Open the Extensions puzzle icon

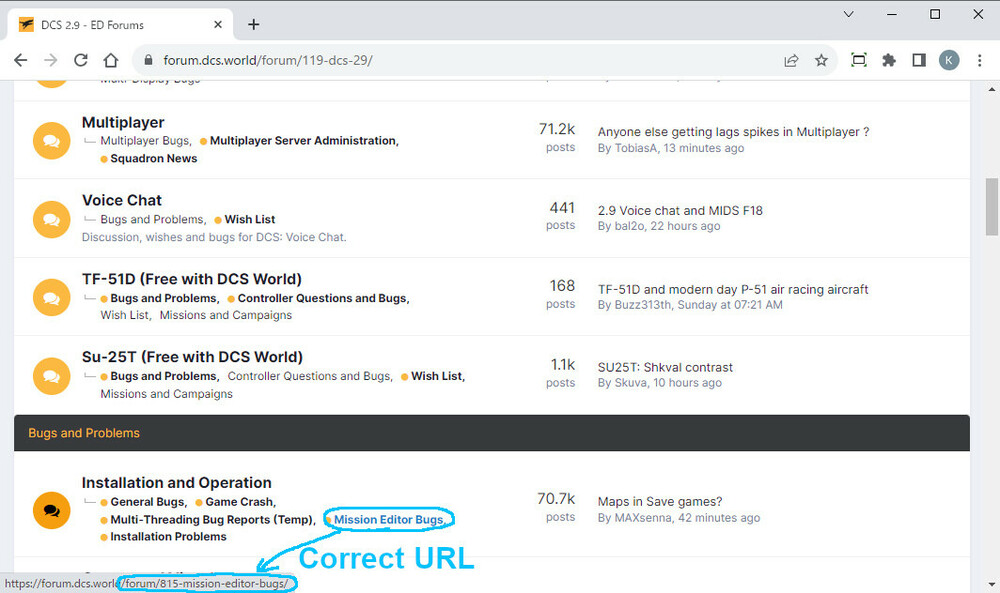click(x=888, y=60)
